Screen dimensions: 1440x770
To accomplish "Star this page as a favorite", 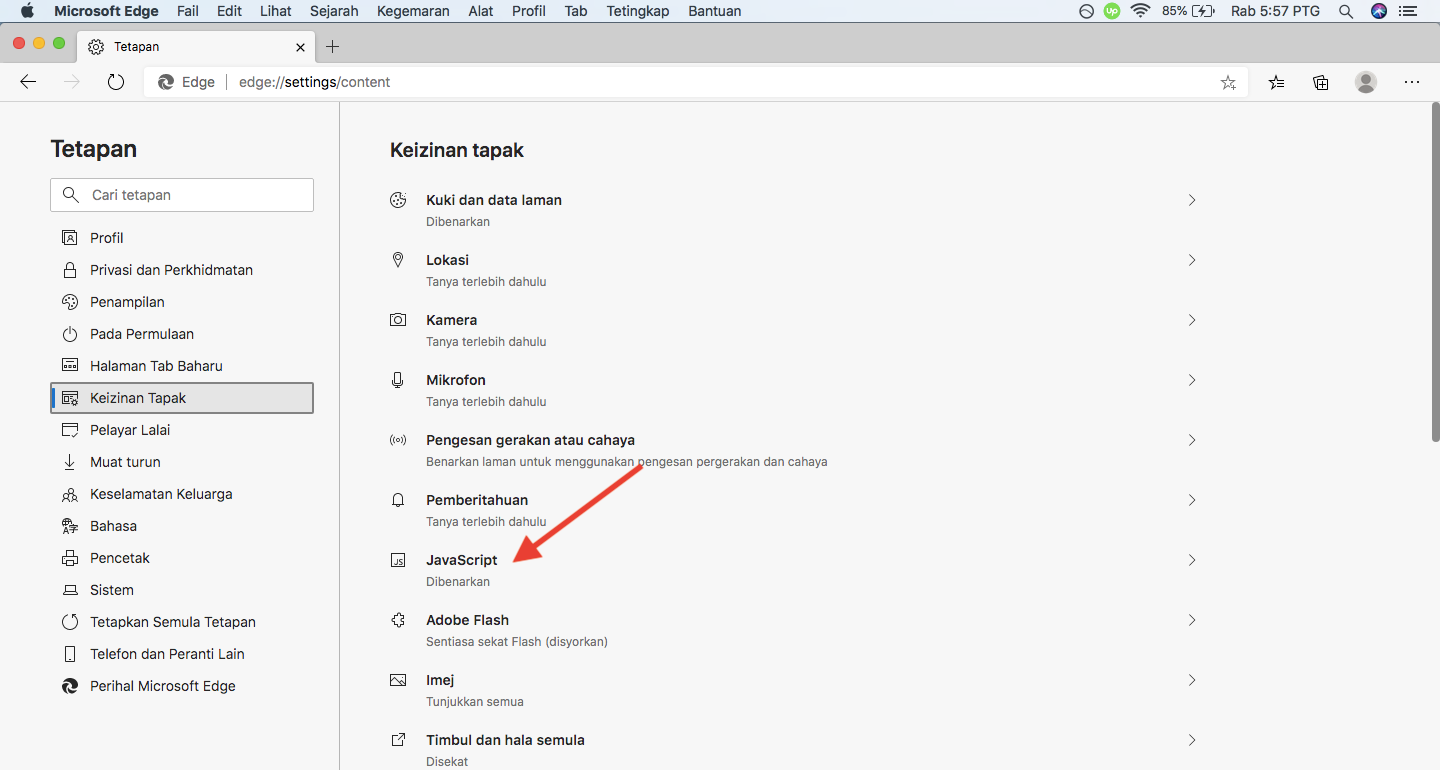I will pos(1228,83).
